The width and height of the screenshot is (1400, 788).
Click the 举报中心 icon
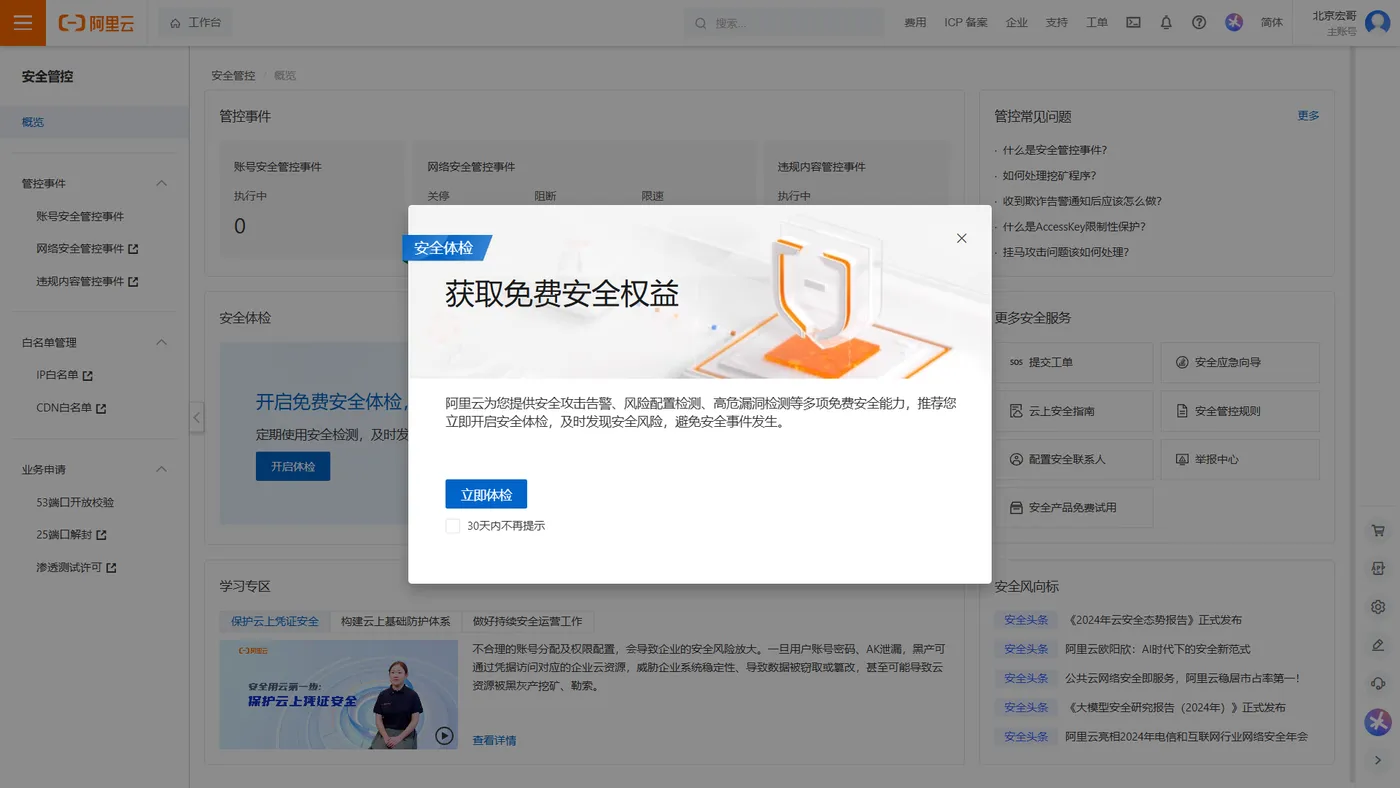(1182, 459)
